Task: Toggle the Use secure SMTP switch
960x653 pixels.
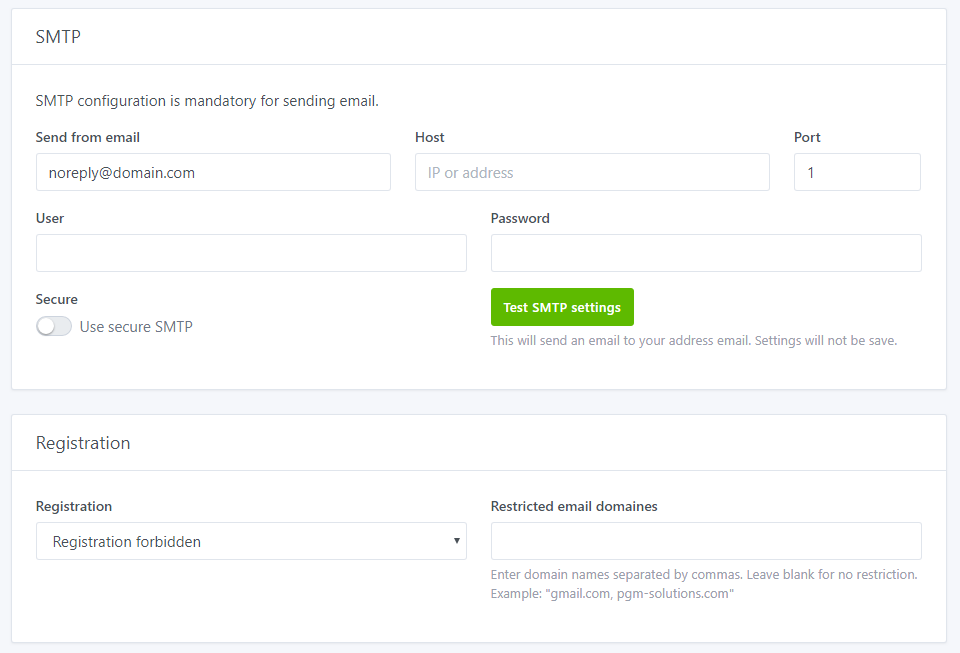Action: click(54, 326)
